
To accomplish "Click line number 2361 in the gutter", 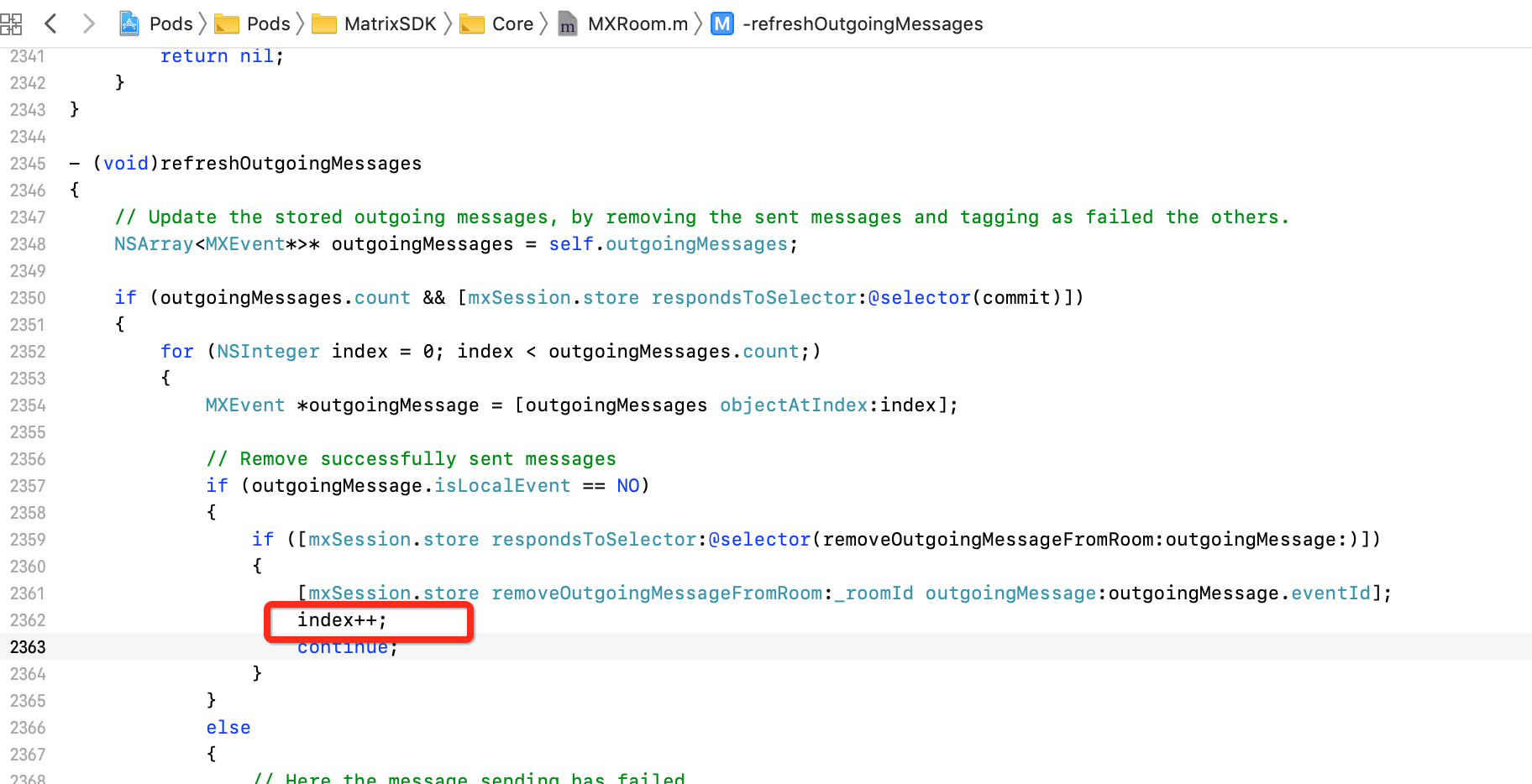I will click(28, 593).
